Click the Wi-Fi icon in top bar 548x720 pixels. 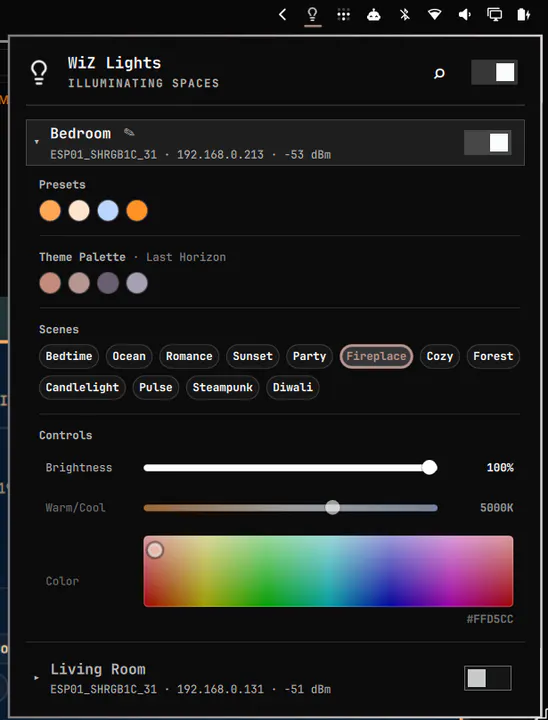(434, 15)
